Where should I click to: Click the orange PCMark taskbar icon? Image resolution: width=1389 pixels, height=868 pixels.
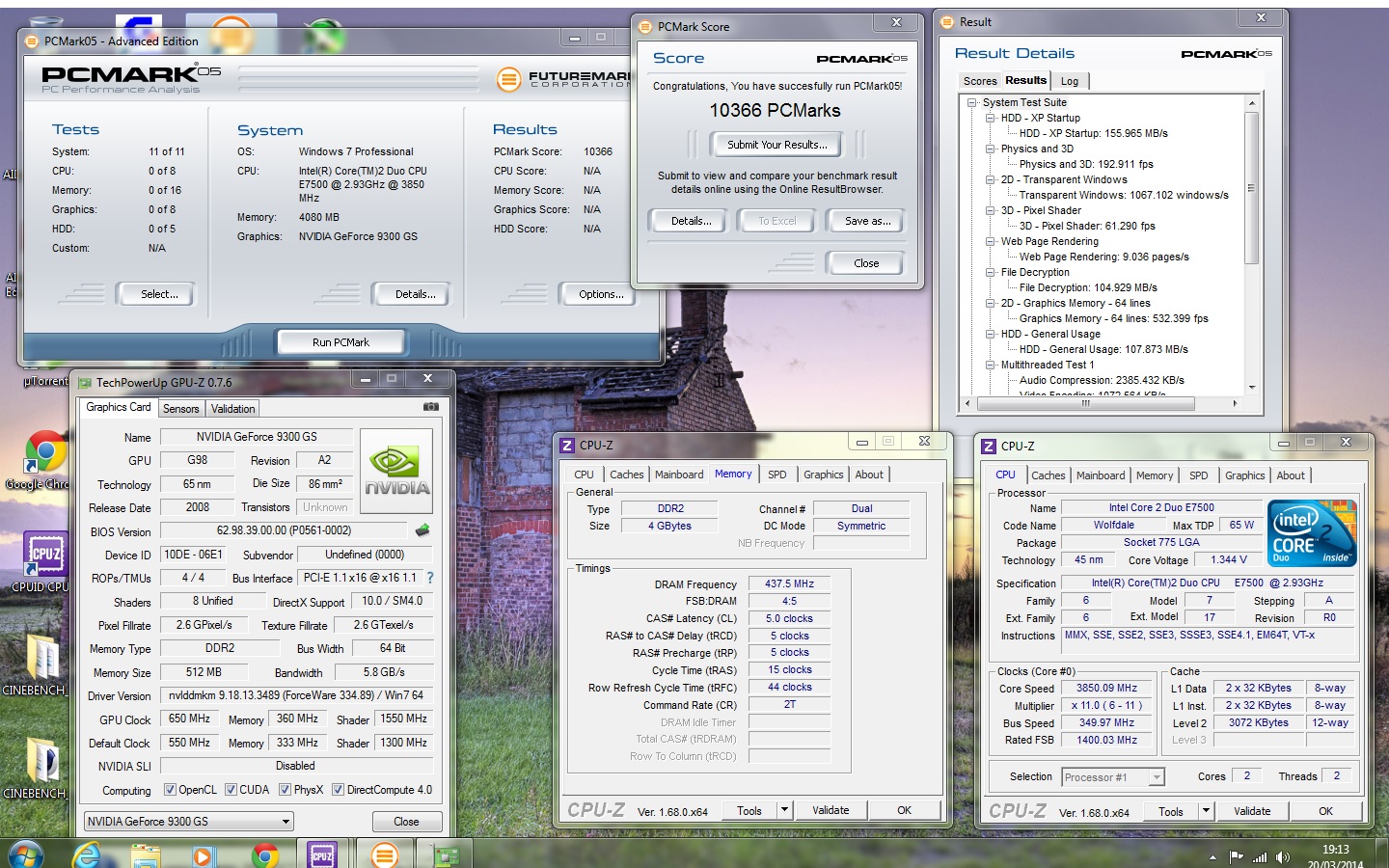click(384, 854)
